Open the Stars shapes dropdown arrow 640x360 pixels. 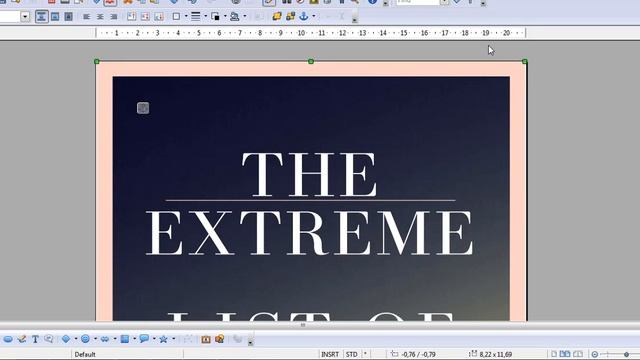(x=173, y=339)
